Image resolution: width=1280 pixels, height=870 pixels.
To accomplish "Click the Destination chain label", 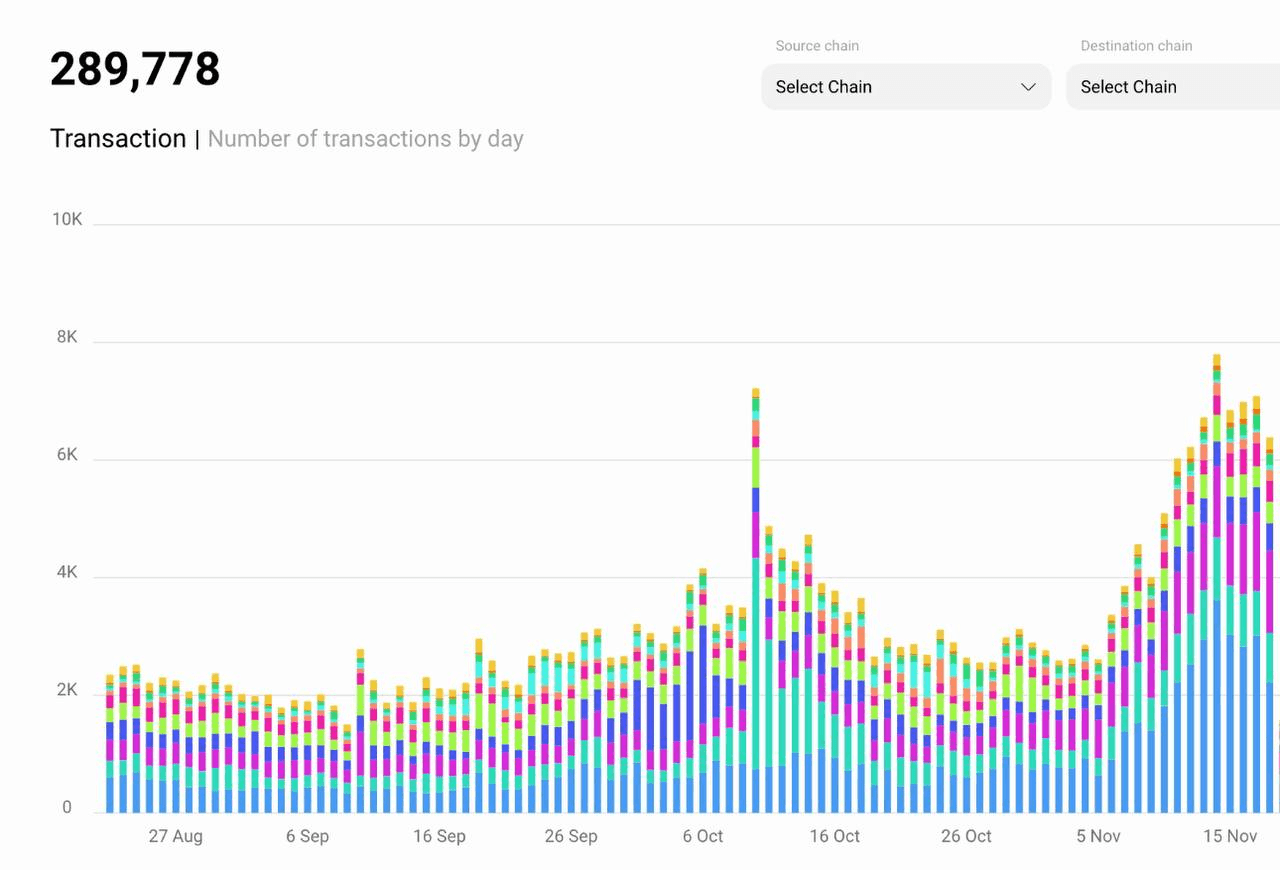I will [x=1136, y=46].
